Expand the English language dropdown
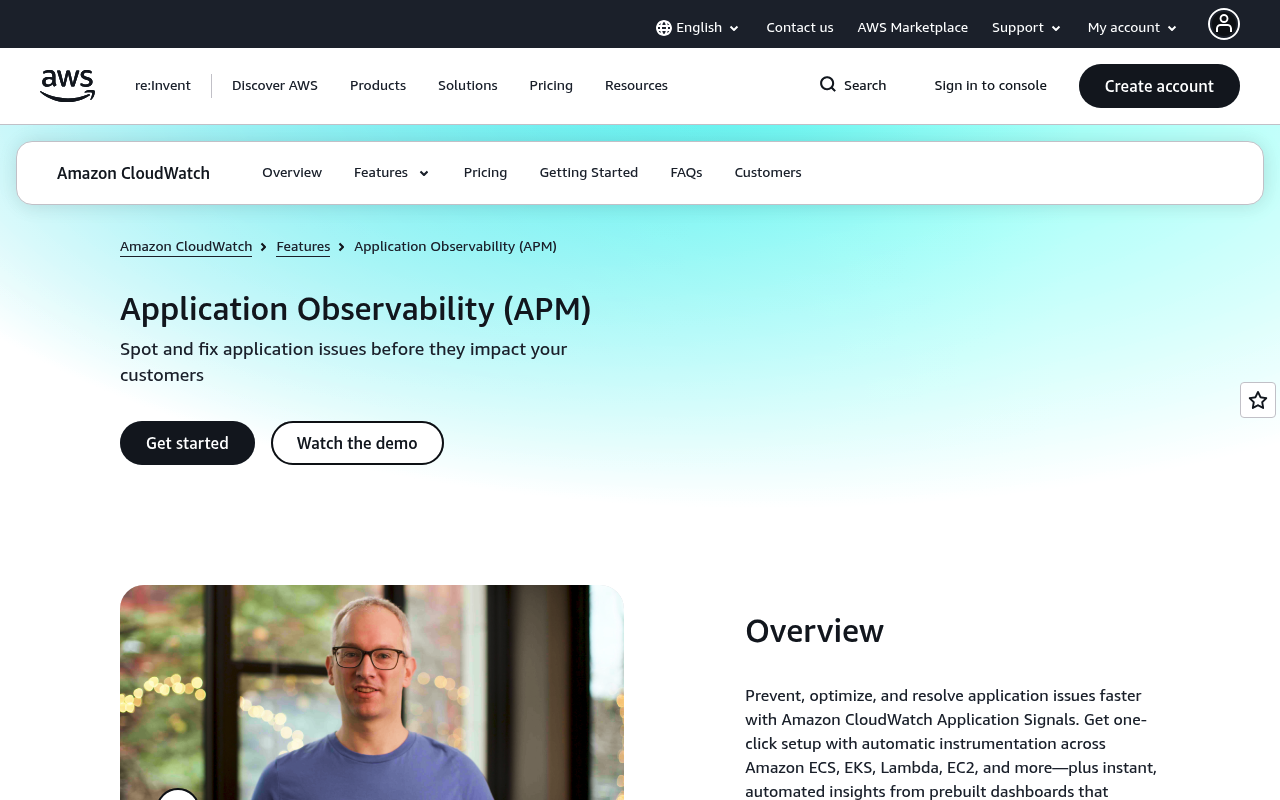 click(698, 28)
